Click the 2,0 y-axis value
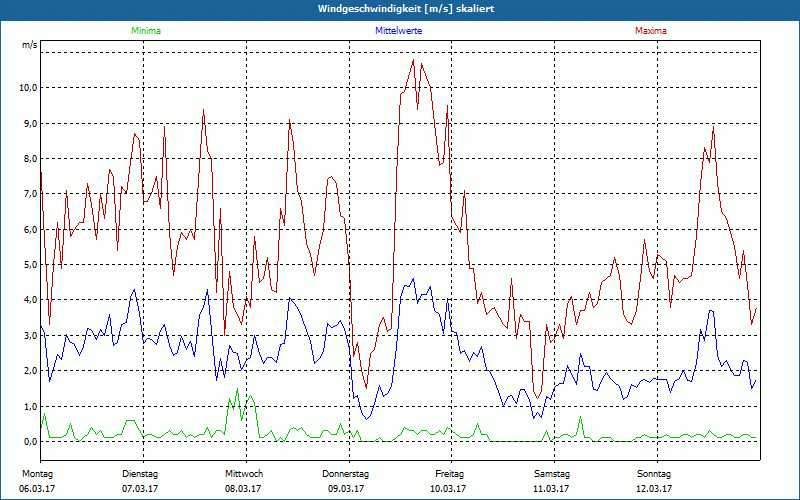Screen dimensions: 800x500 [30, 371]
